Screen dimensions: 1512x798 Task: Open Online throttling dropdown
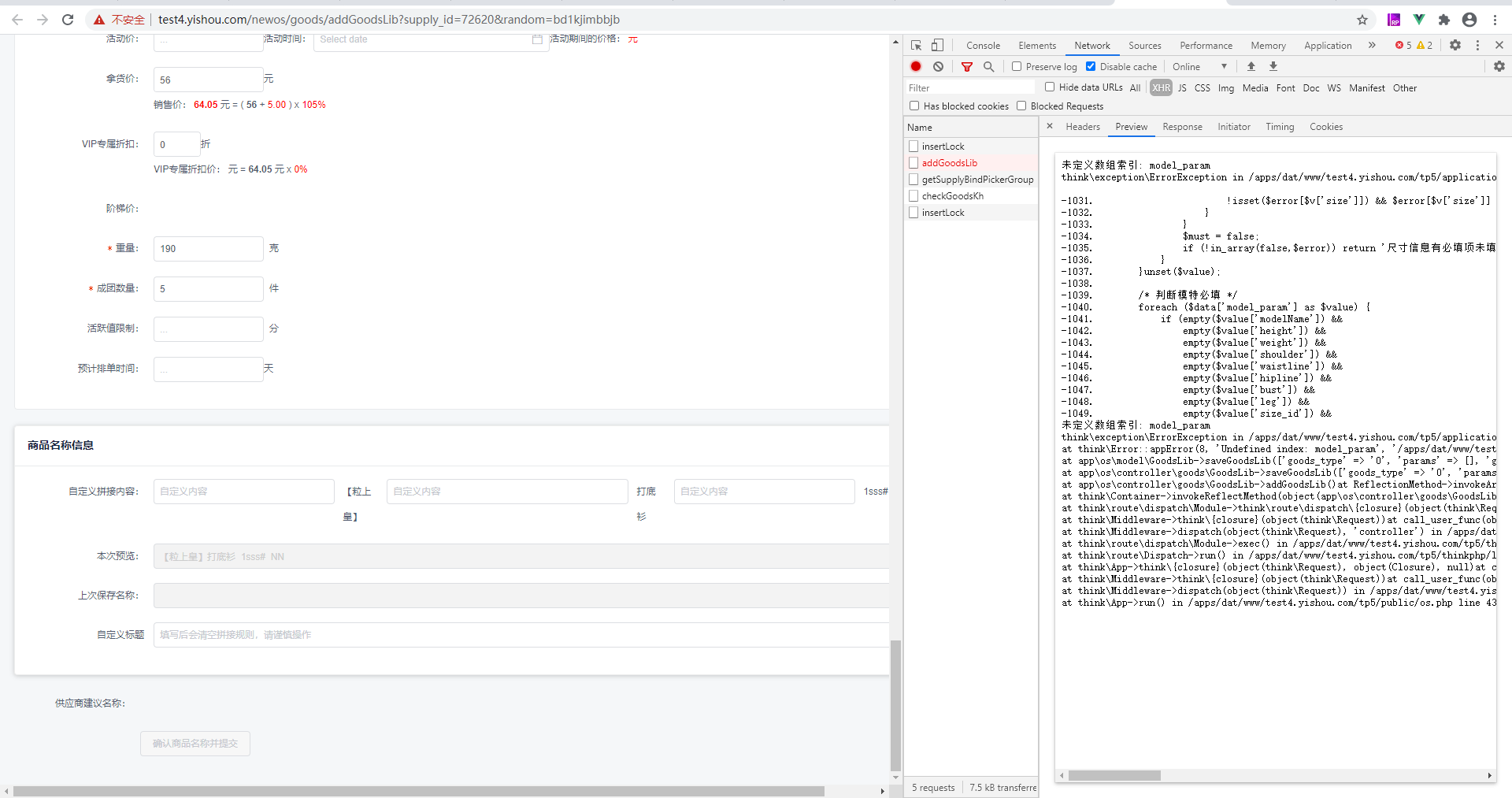(x=1199, y=67)
